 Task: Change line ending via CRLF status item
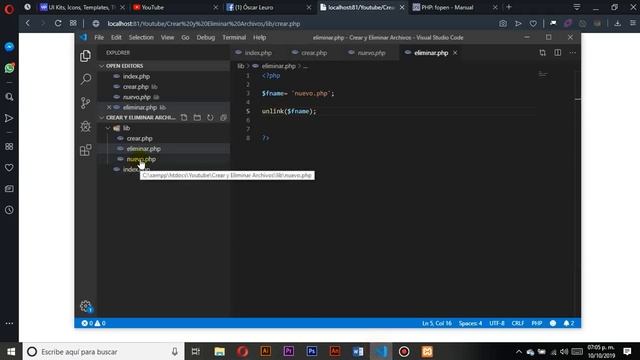click(x=518, y=323)
